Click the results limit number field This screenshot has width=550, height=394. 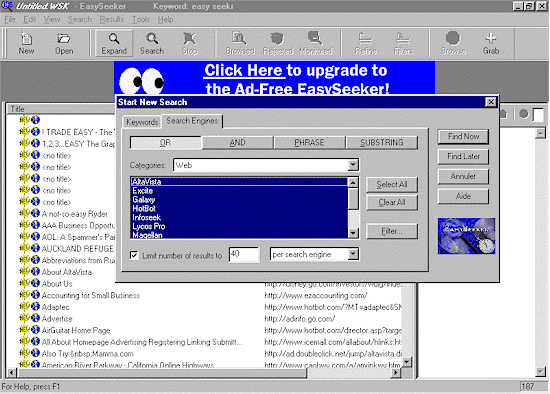[x=244, y=254]
